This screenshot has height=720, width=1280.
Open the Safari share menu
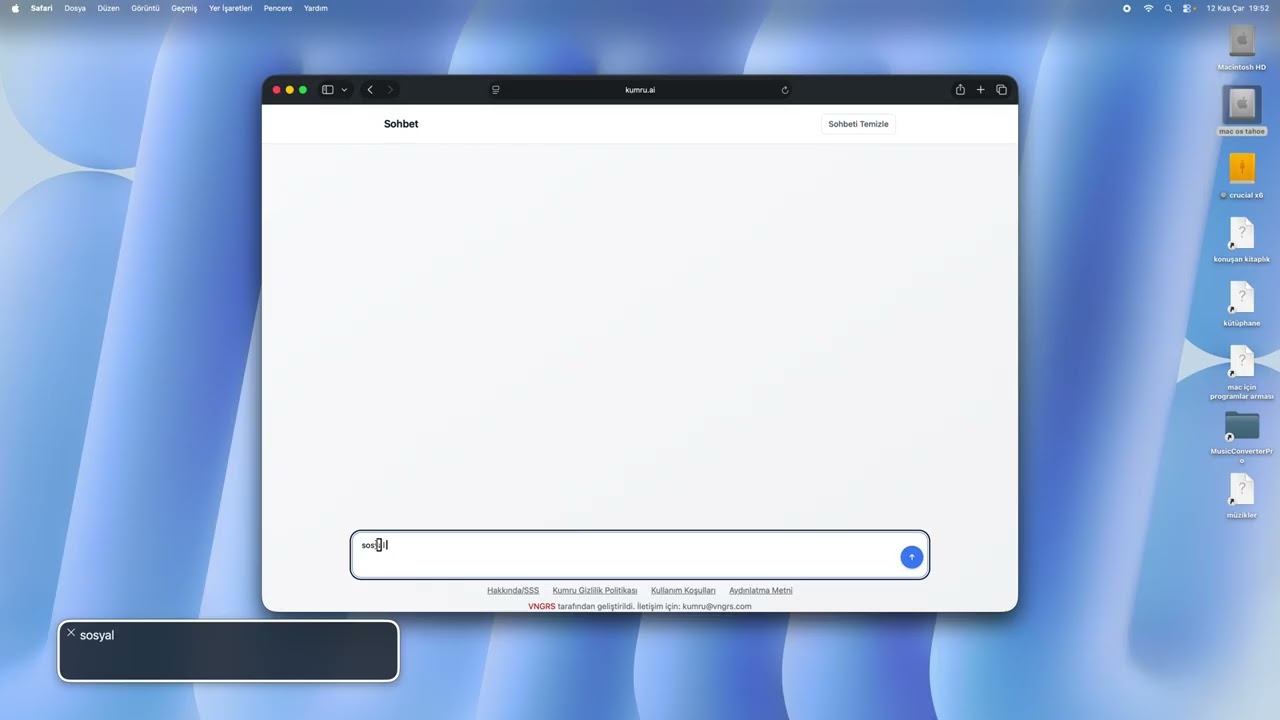960,90
